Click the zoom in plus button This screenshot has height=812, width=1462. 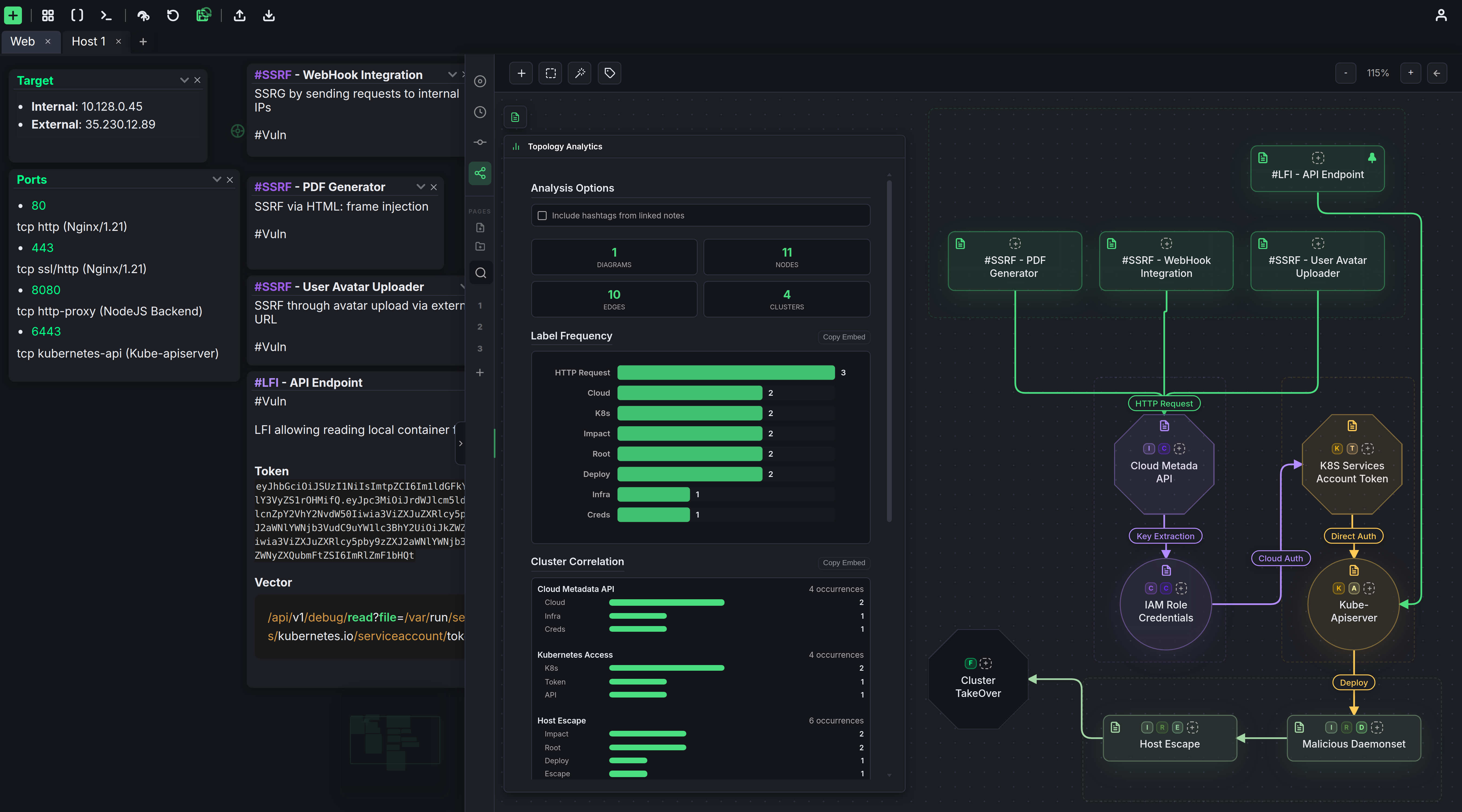point(1410,73)
